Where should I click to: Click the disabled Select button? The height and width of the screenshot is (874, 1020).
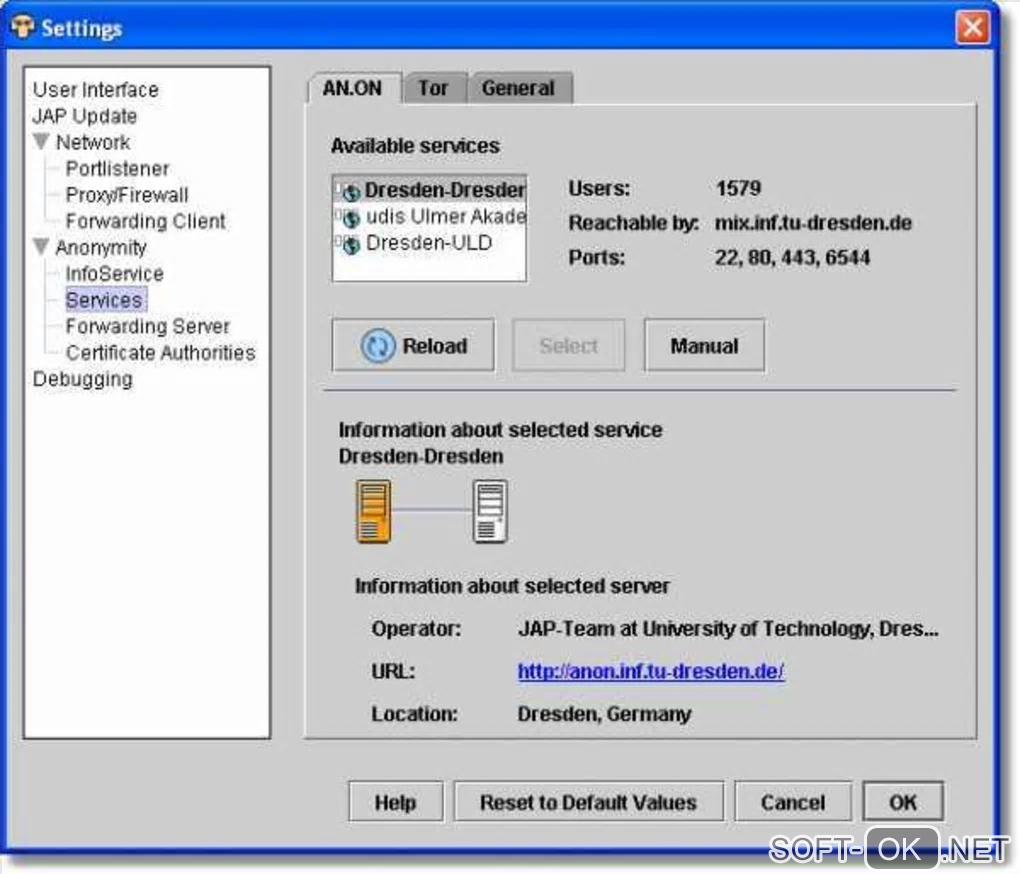click(x=569, y=345)
